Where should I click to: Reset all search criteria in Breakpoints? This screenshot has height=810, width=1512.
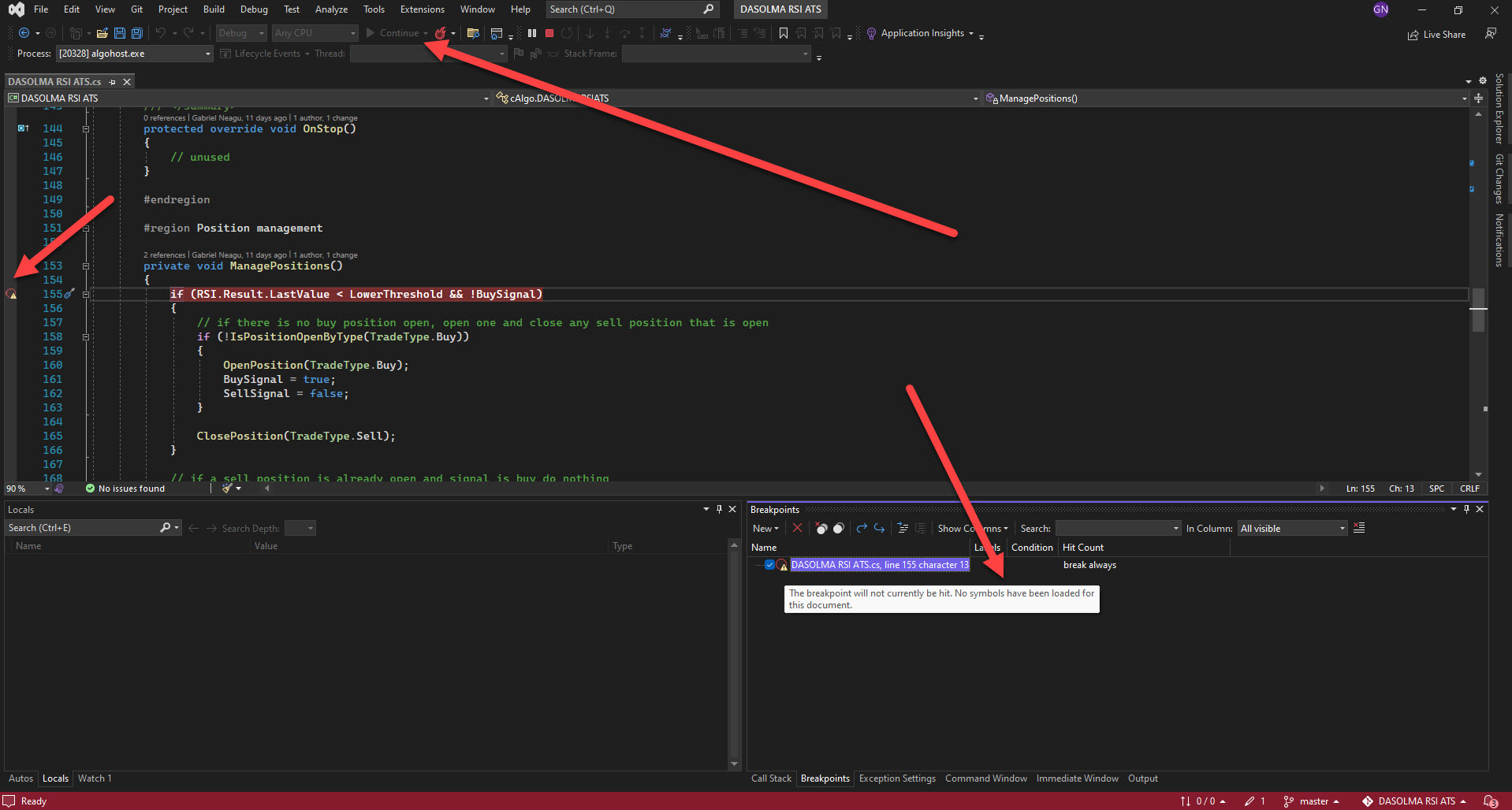click(1359, 528)
